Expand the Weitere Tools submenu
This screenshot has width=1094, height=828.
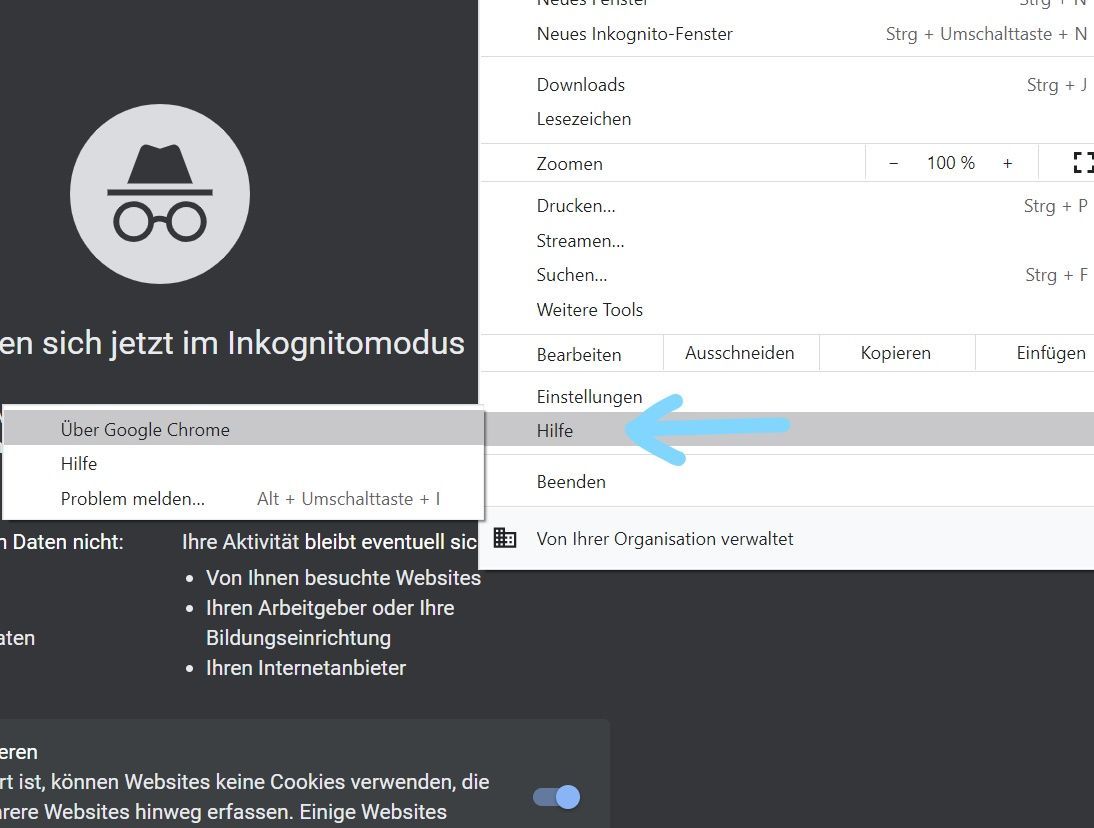(x=787, y=310)
